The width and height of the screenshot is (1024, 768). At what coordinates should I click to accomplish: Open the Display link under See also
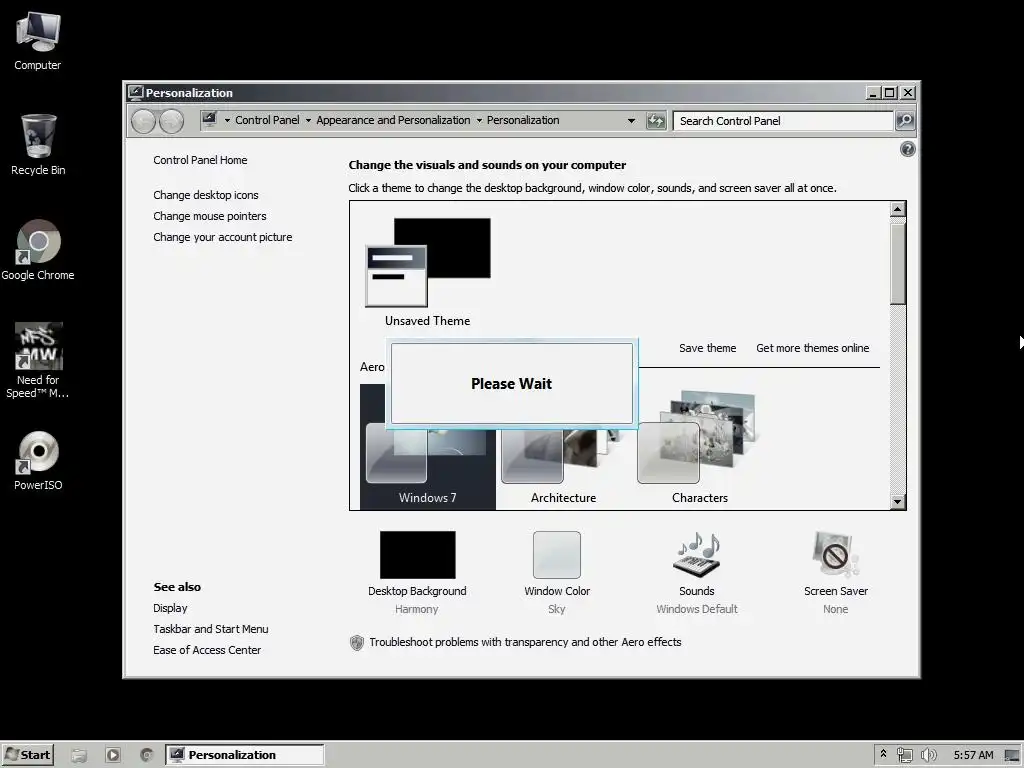(170, 608)
